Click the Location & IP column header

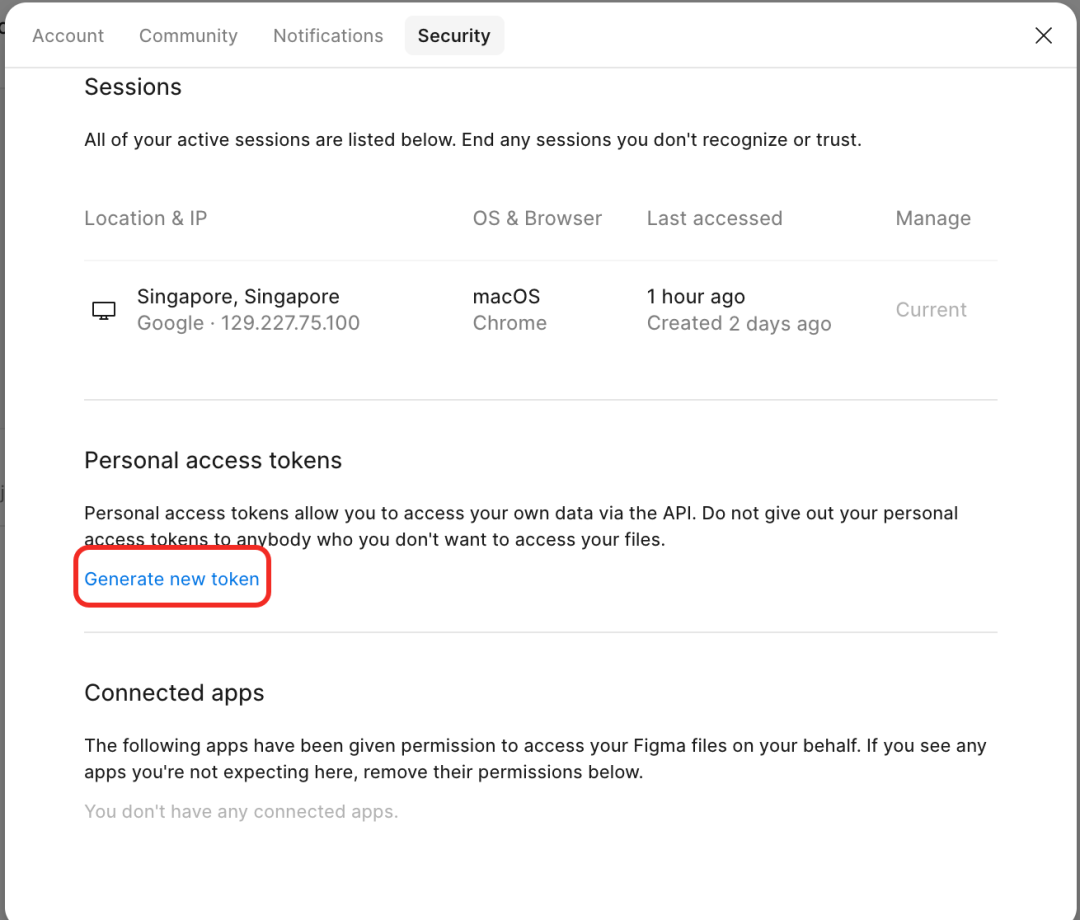pos(145,218)
